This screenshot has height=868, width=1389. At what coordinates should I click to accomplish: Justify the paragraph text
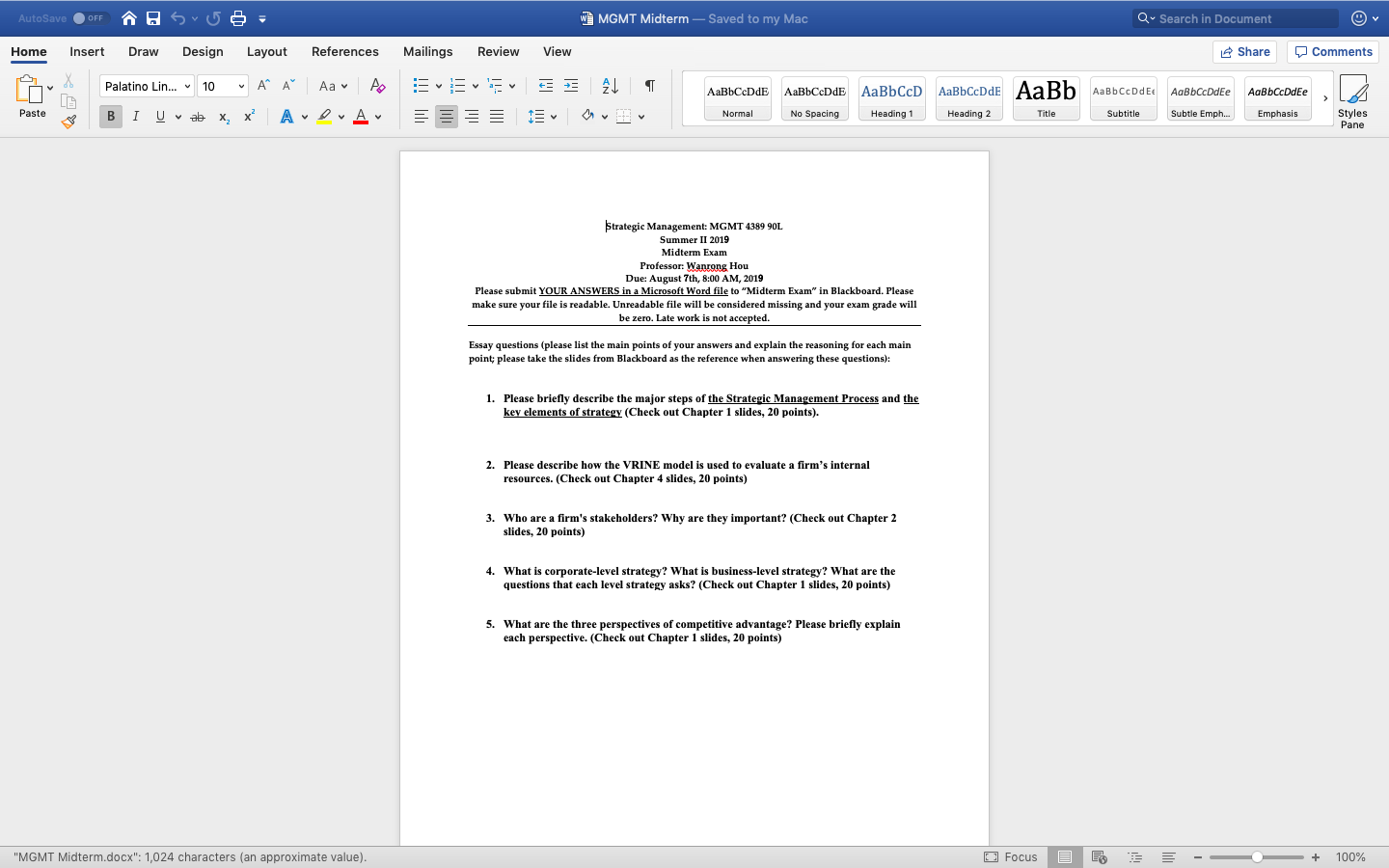point(497,117)
